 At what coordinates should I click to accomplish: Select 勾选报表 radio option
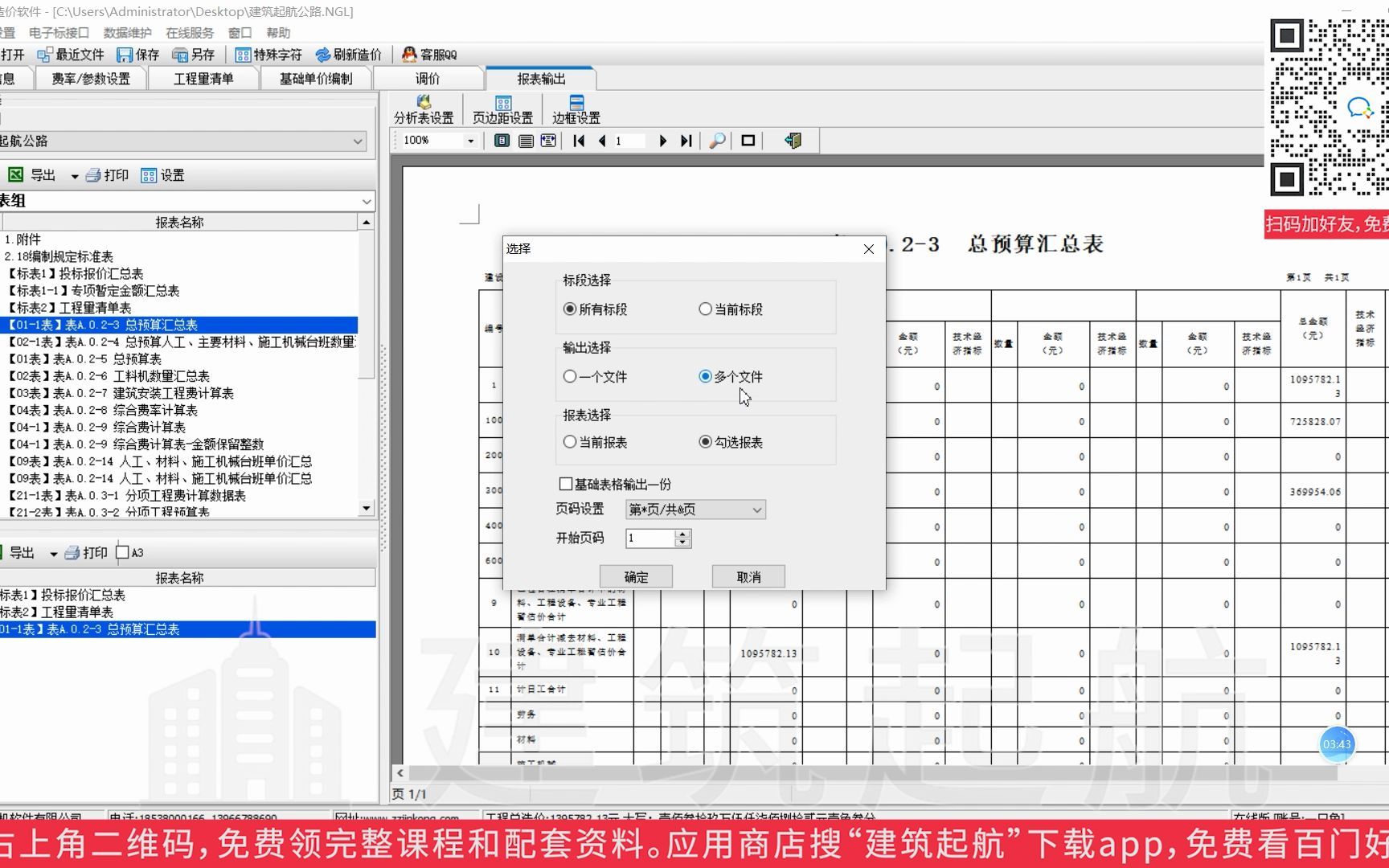731,442
